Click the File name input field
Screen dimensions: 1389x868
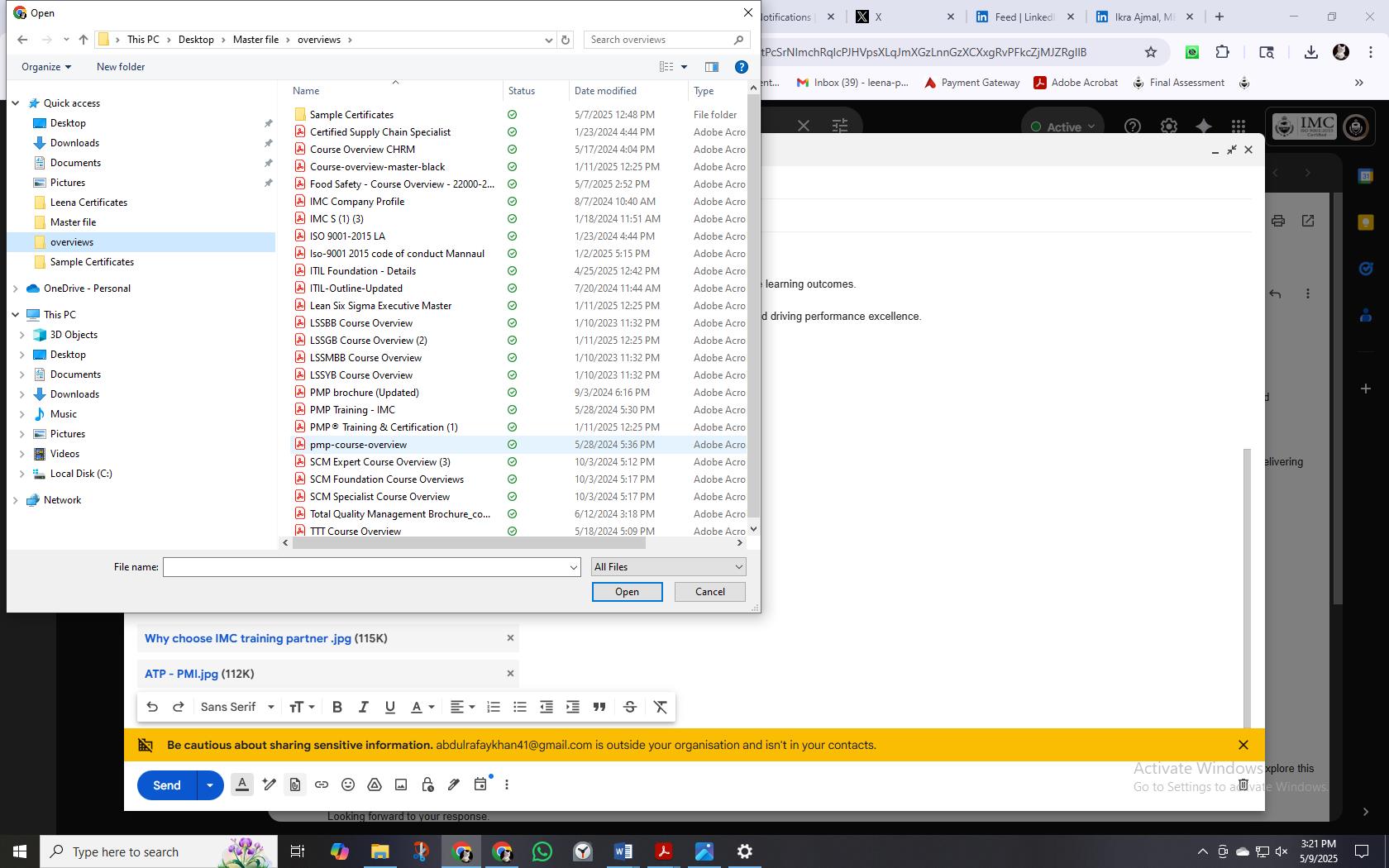tap(365, 567)
